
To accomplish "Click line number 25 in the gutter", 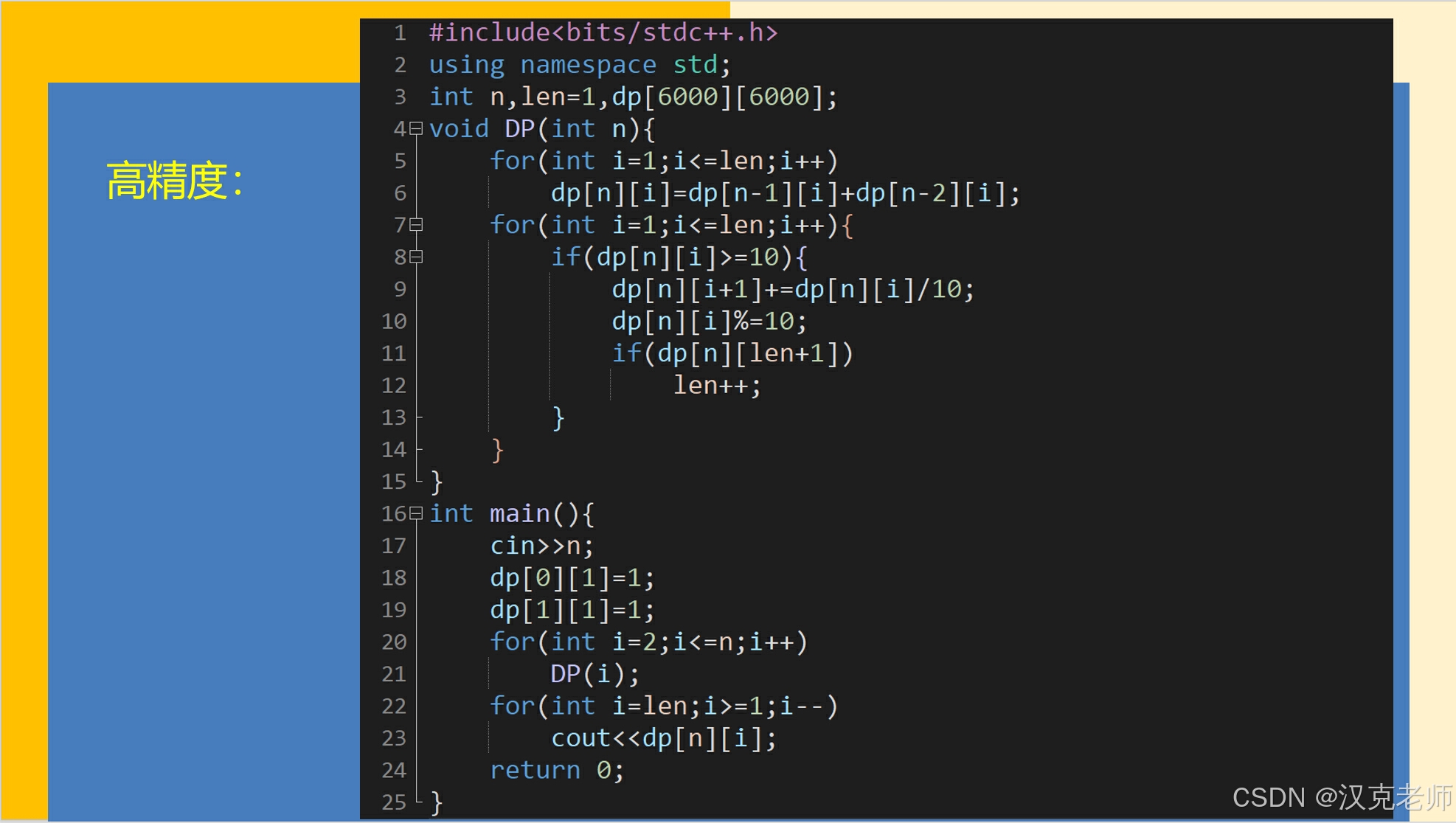I will coord(394,802).
